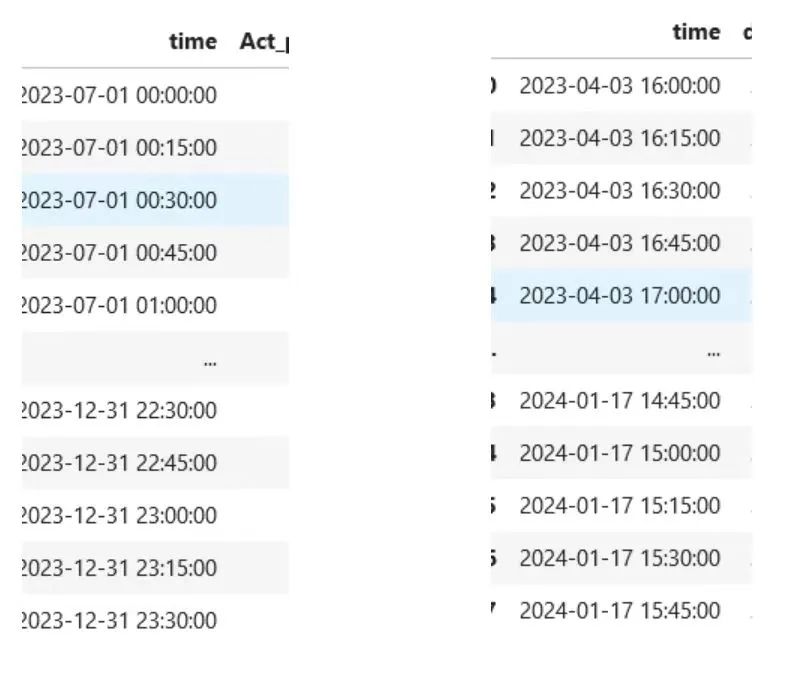
Task: Select the 2023-12-31 23:00:00 row
Action: point(155,515)
